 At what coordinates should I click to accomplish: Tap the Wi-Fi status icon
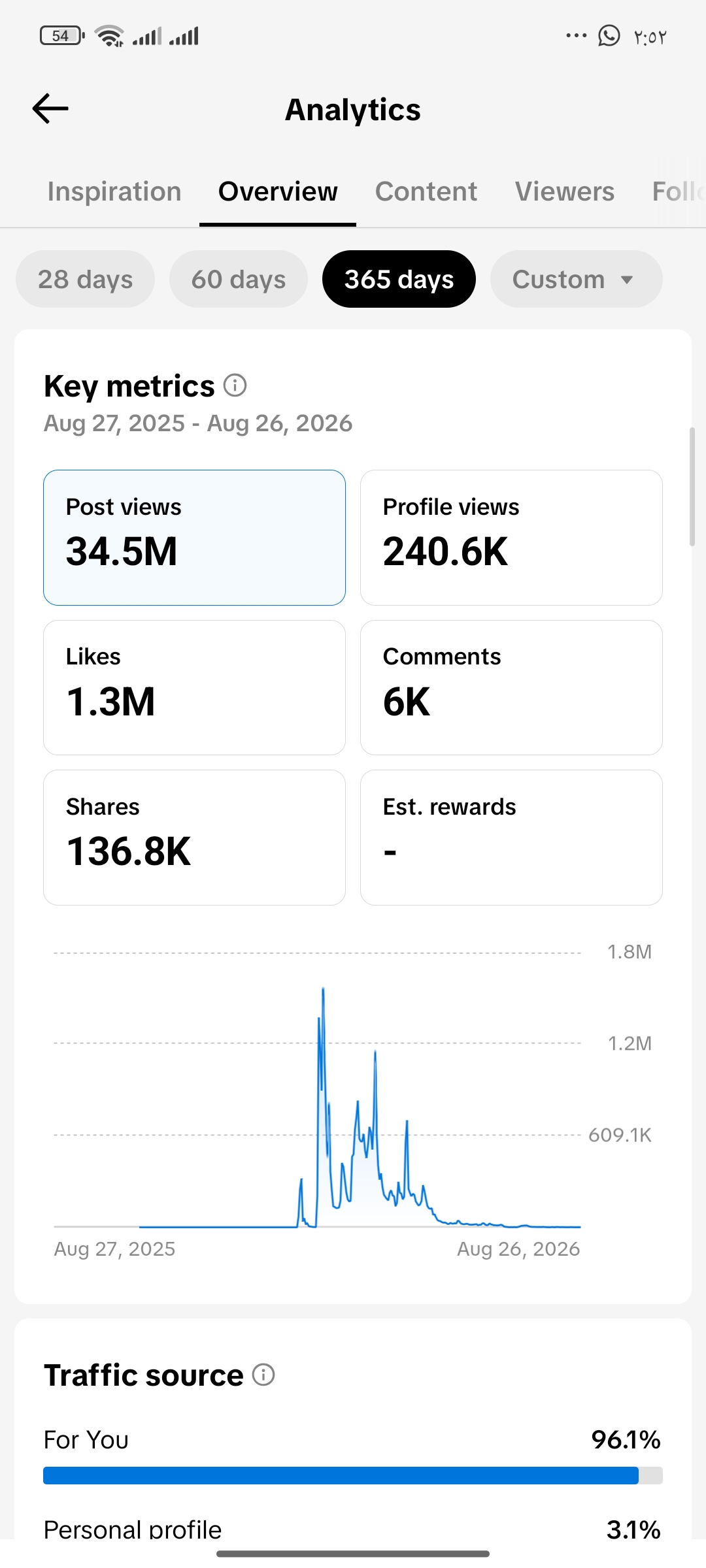click(109, 36)
